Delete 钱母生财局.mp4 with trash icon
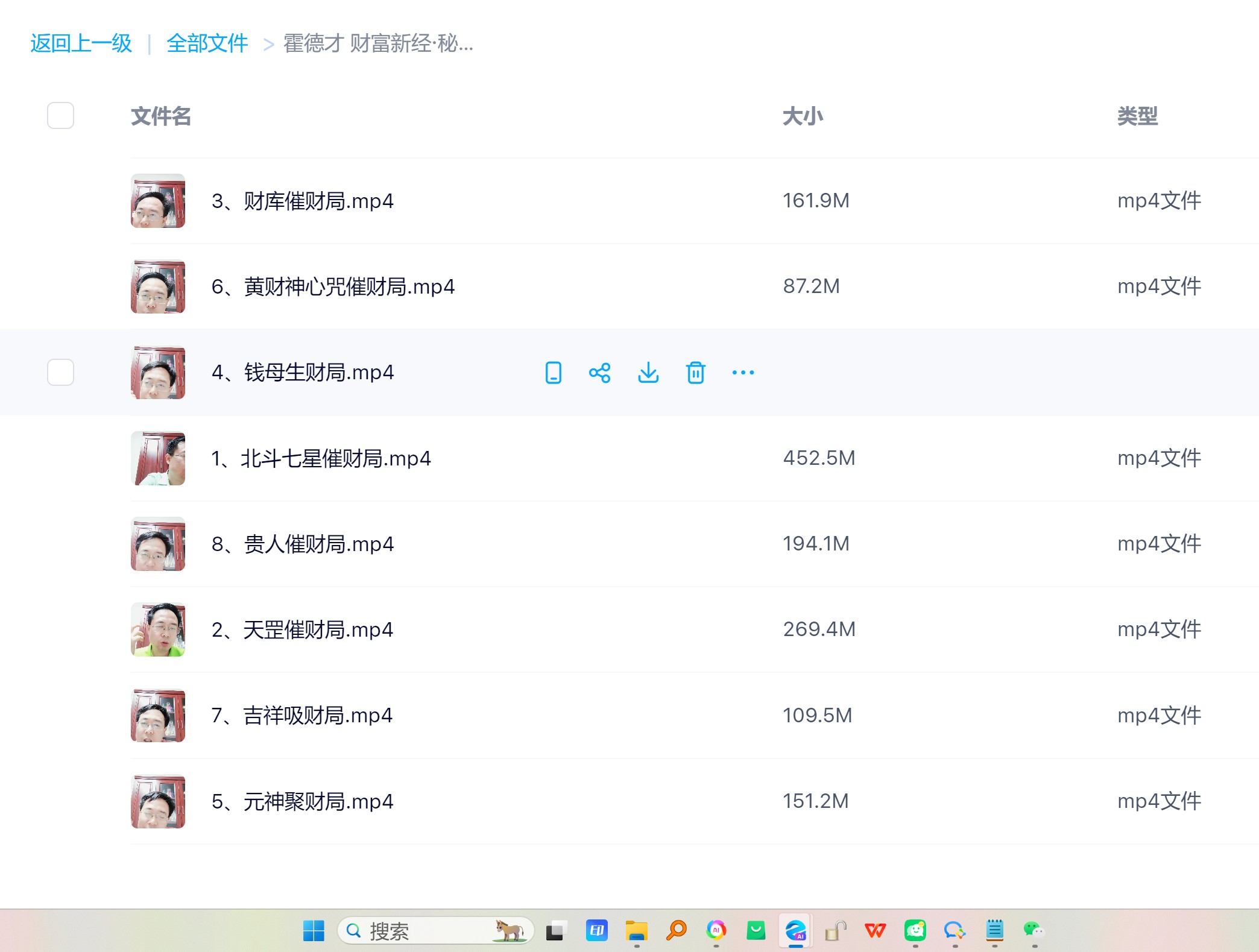The height and width of the screenshot is (952, 1259). click(695, 373)
